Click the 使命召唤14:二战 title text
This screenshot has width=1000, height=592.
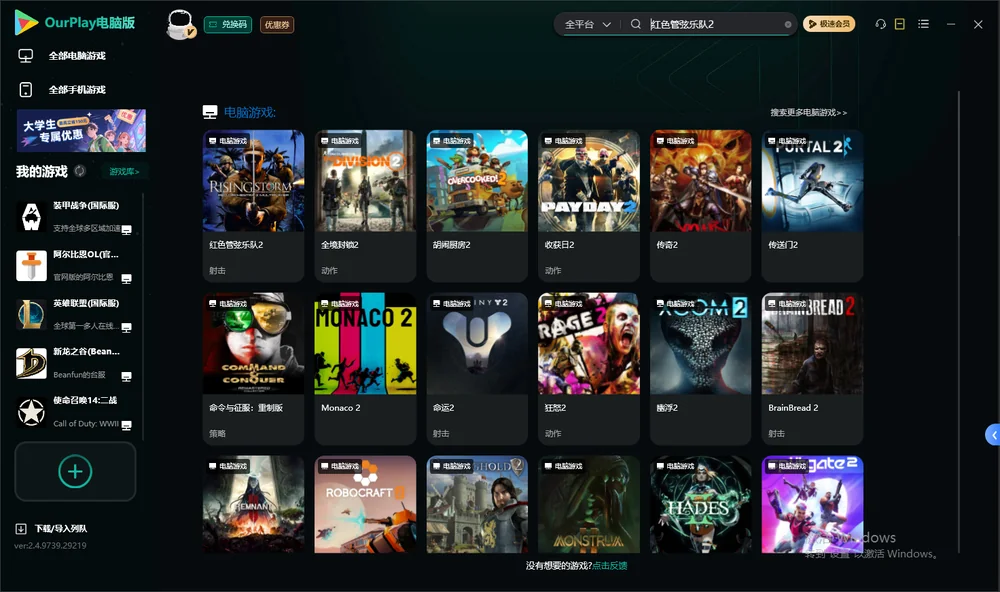tap(85, 401)
